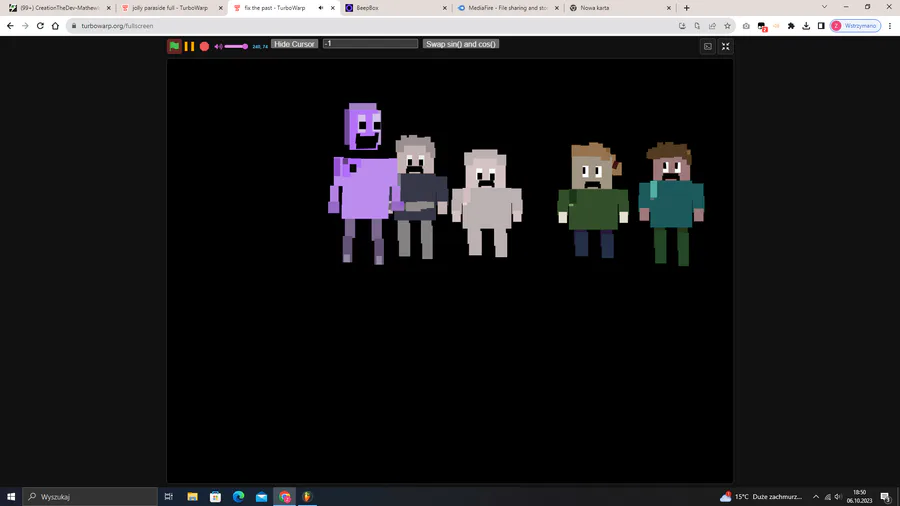Open the Windows Start menu
This screenshot has height=506, width=900.
pos(11,497)
